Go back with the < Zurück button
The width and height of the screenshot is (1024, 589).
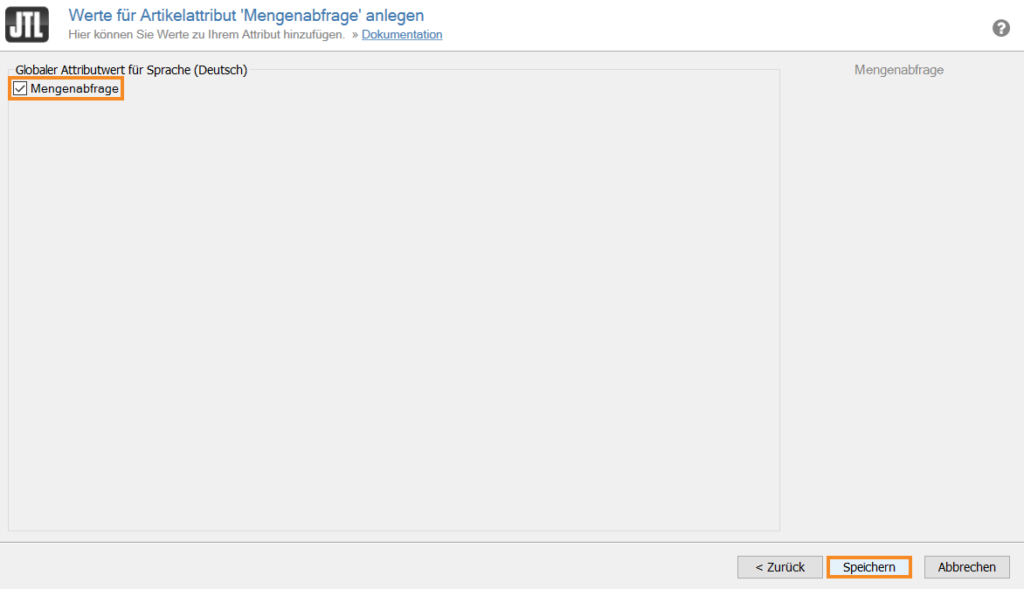point(779,567)
